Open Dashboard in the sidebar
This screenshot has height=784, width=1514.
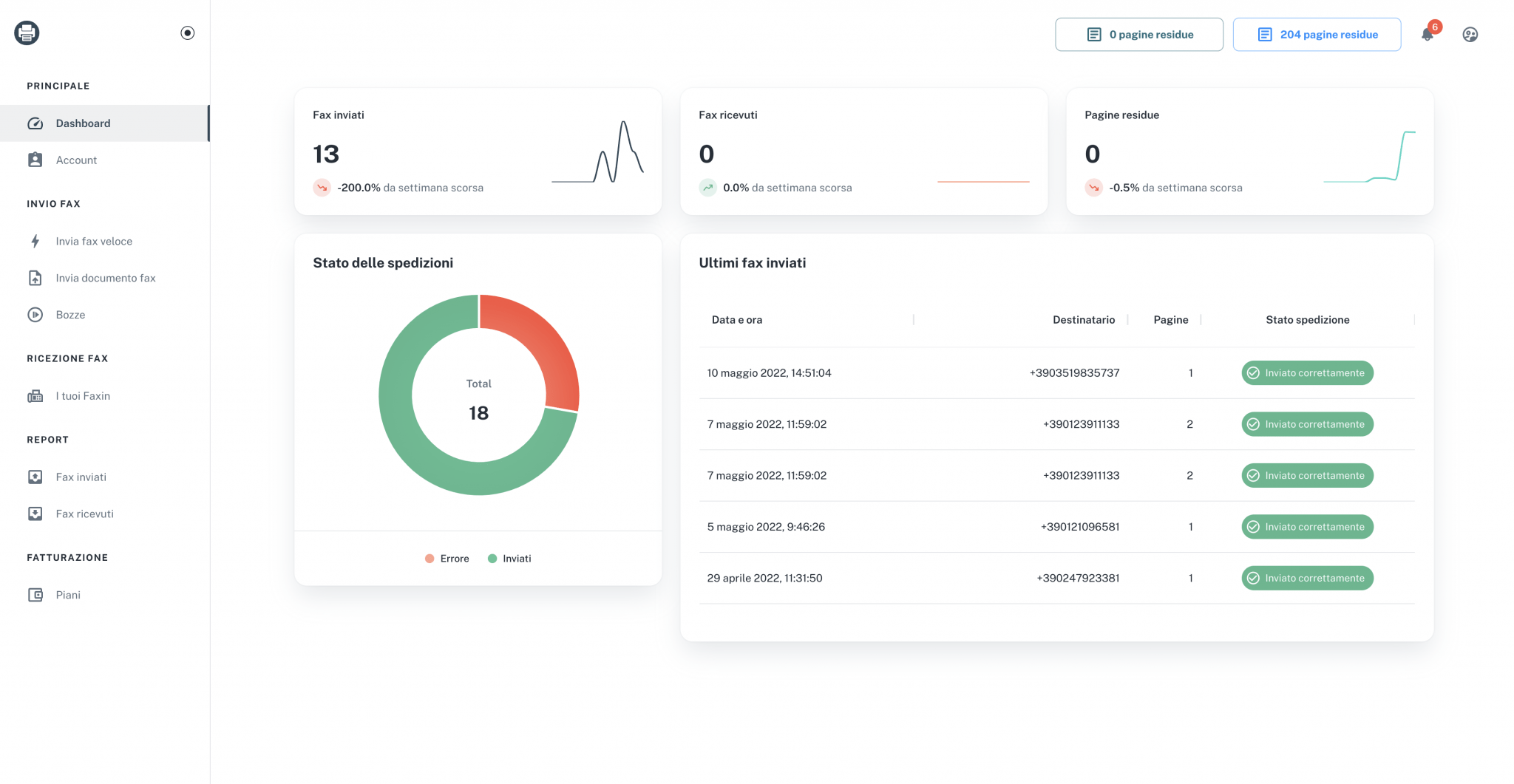[83, 123]
